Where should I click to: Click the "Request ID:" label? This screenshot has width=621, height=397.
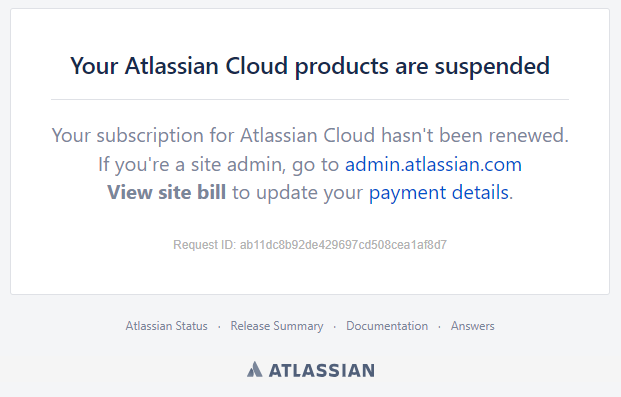click(x=205, y=245)
